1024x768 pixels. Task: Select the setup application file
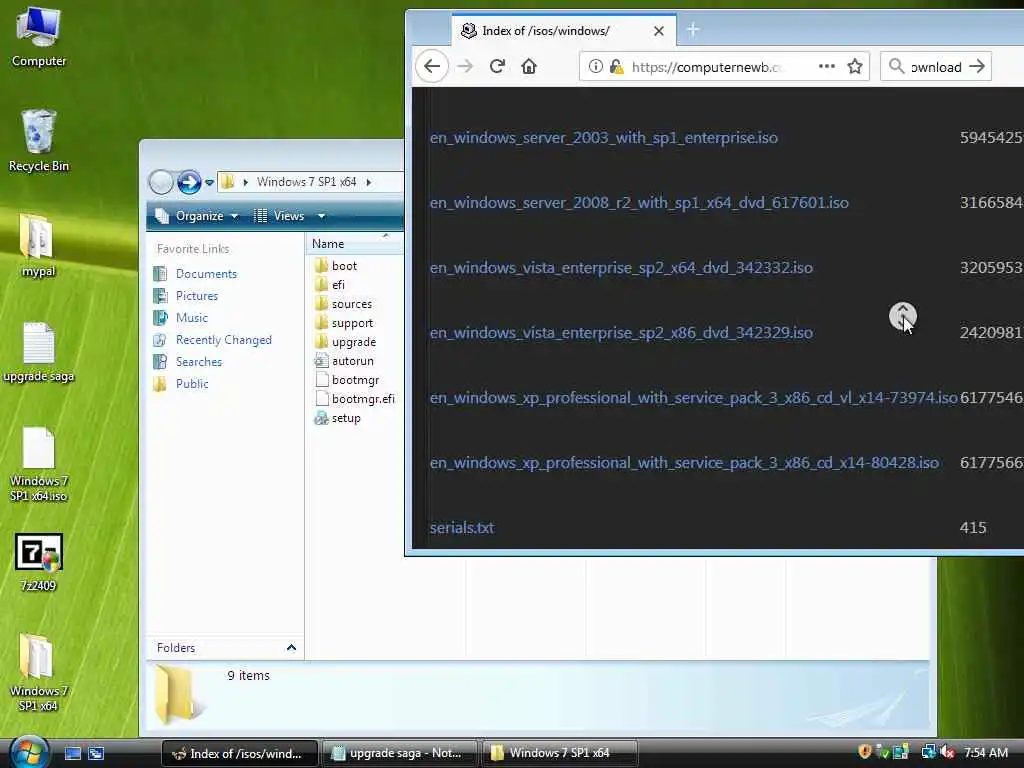click(337, 418)
